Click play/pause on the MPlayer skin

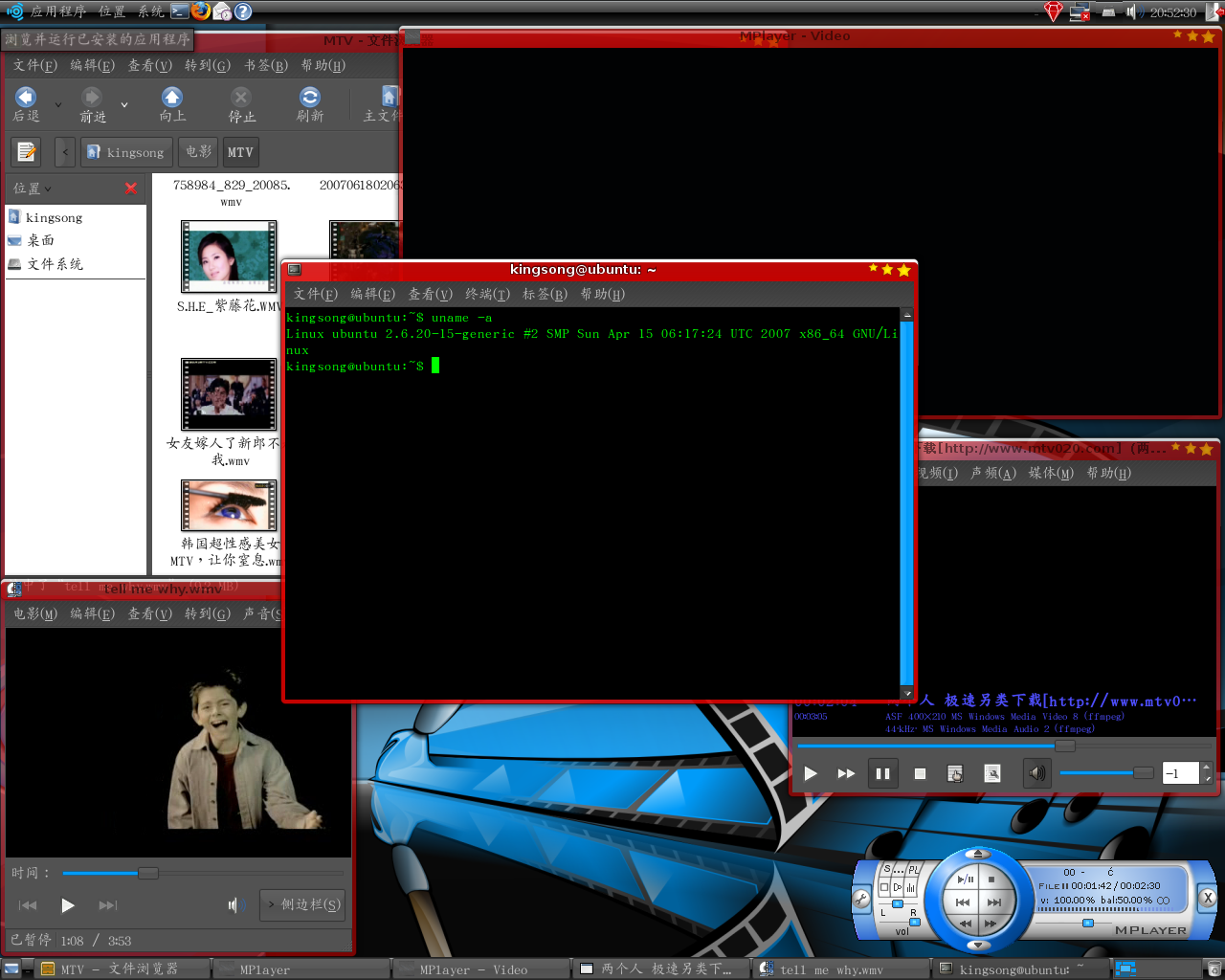tap(966, 880)
